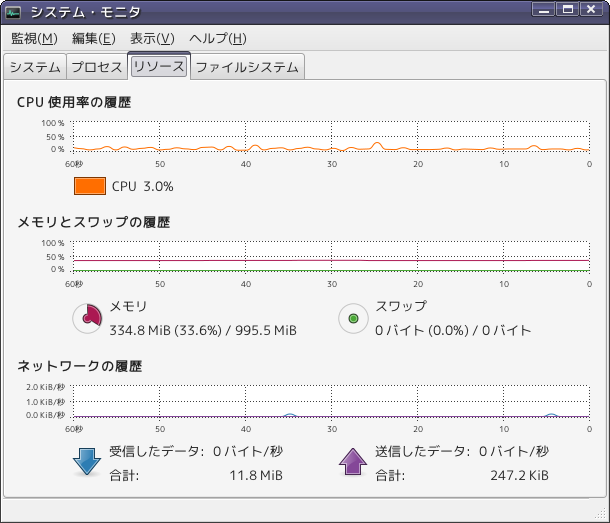Open the ヘルプ(H) menu
The width and height of the screenshot is (610, 523).
pyautogui.click(x=218, y=39)
